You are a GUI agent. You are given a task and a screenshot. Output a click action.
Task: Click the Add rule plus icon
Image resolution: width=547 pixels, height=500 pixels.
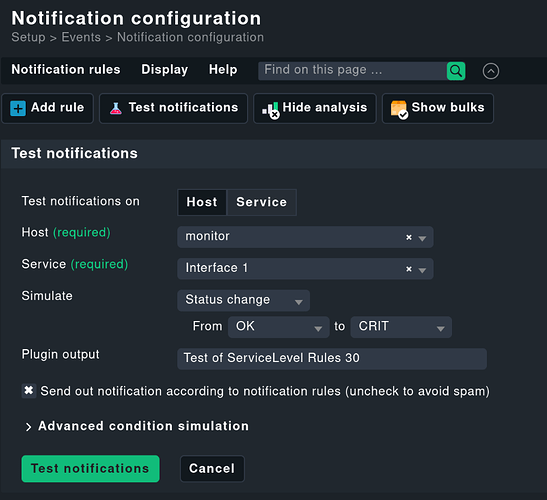point(18,108)
